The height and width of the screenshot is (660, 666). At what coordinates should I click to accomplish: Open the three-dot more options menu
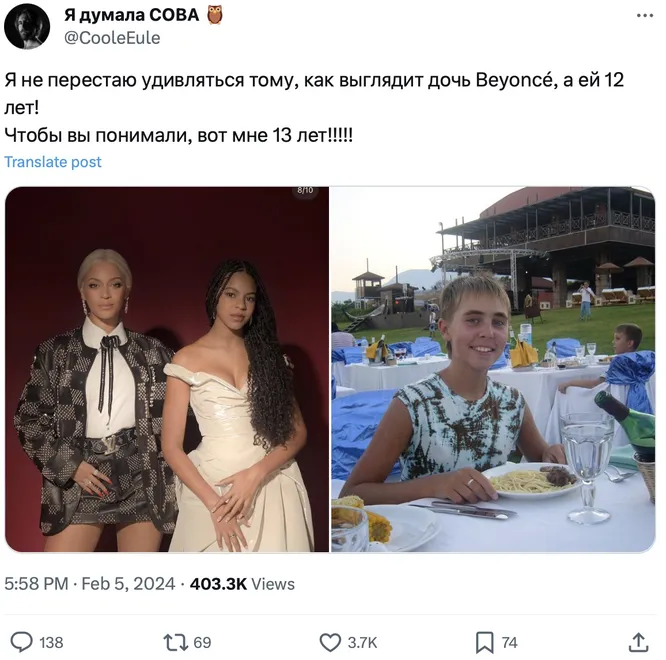pos(644,16)
